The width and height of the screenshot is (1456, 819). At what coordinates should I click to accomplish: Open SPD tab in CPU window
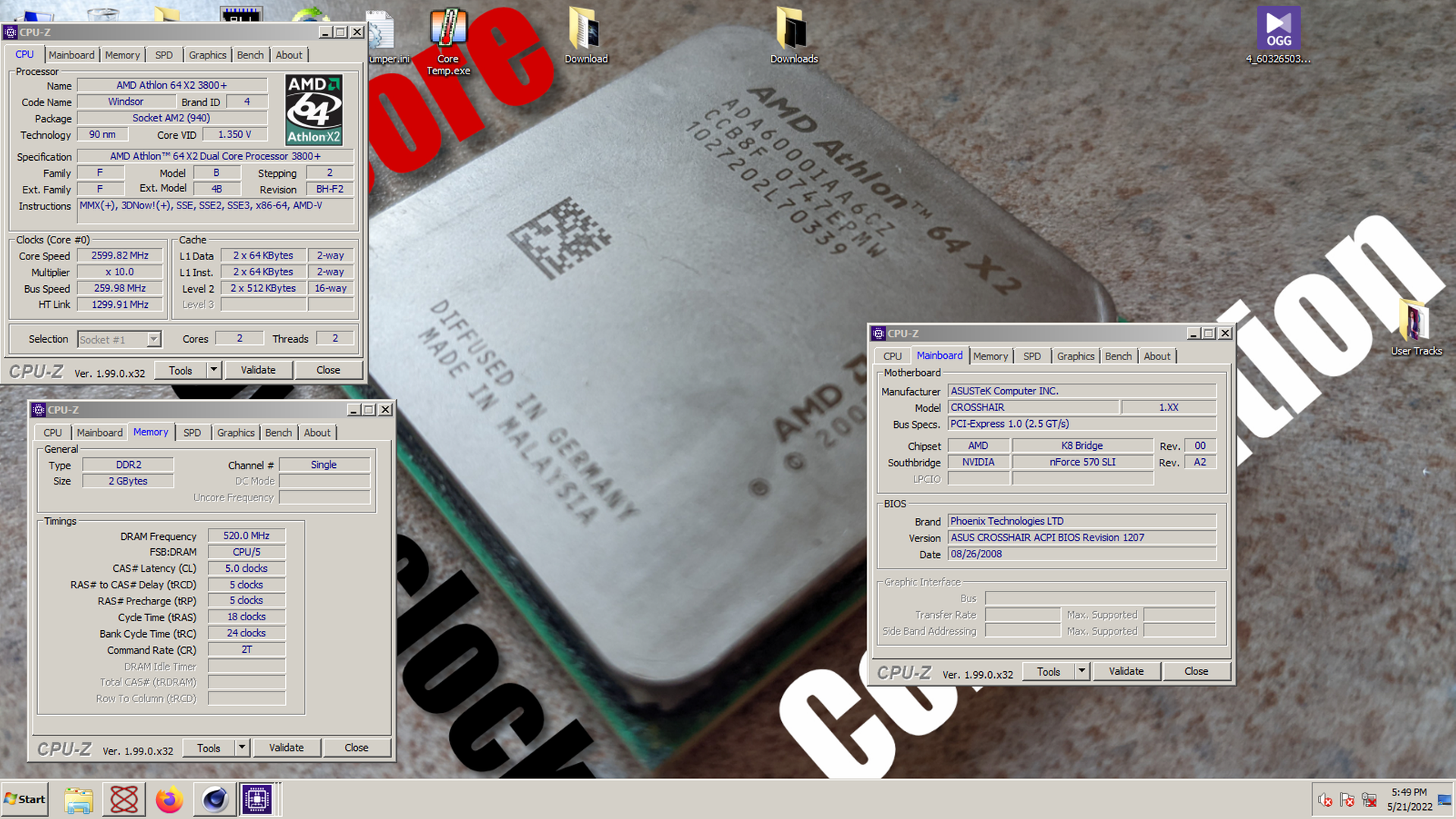coord(164,55)
